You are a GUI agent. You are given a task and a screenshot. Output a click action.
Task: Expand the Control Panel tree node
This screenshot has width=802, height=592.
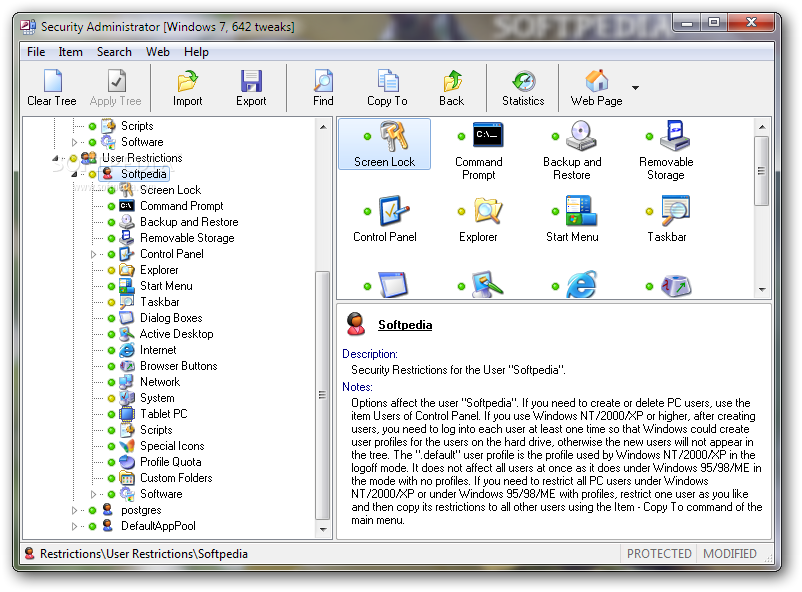[93, 254]
